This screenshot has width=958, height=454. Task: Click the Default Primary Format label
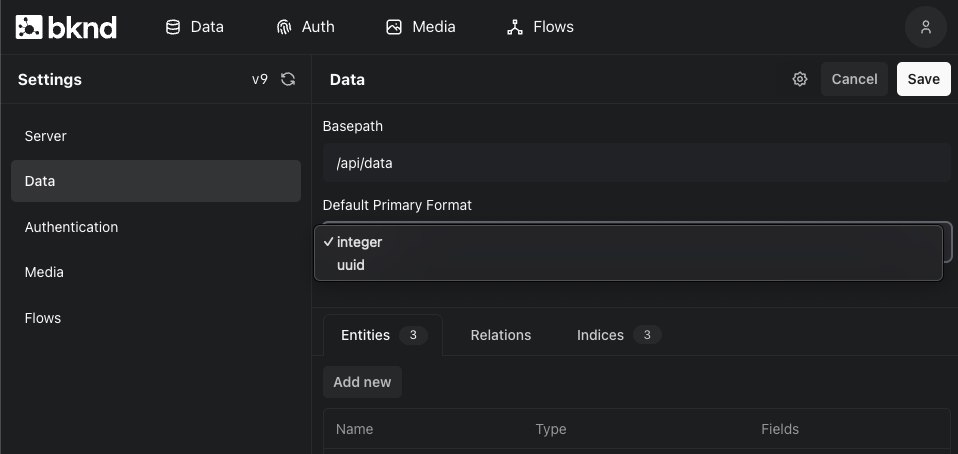(x=397, y=205)
